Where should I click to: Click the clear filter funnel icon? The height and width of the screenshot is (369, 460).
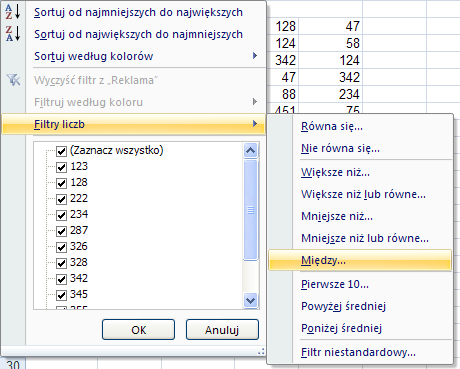pyautogui.click(x=13, y=80)
